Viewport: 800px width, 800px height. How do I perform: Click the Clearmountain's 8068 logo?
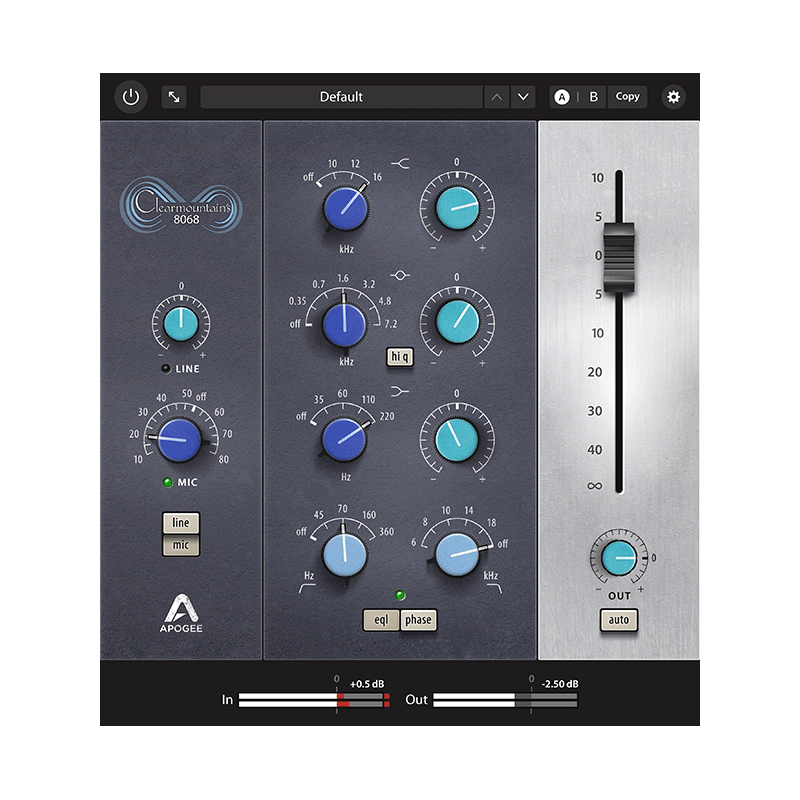point(181,205)
